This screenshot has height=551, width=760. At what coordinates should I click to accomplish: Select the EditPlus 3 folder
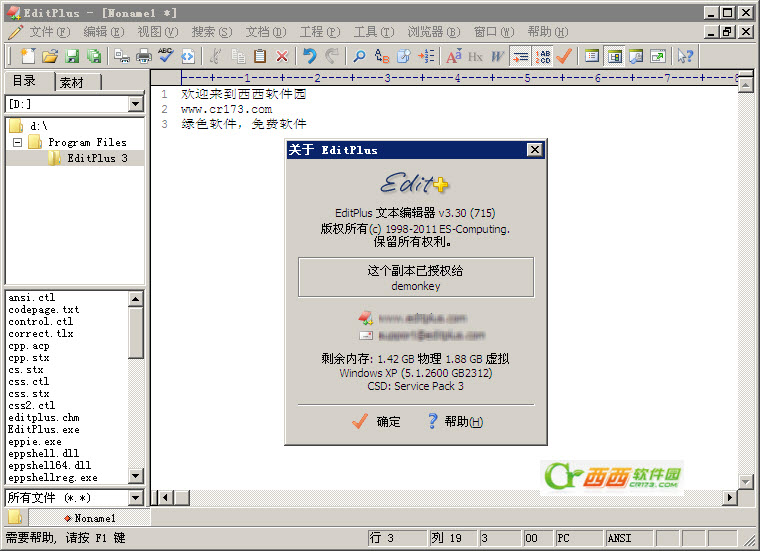click(97, 158)
